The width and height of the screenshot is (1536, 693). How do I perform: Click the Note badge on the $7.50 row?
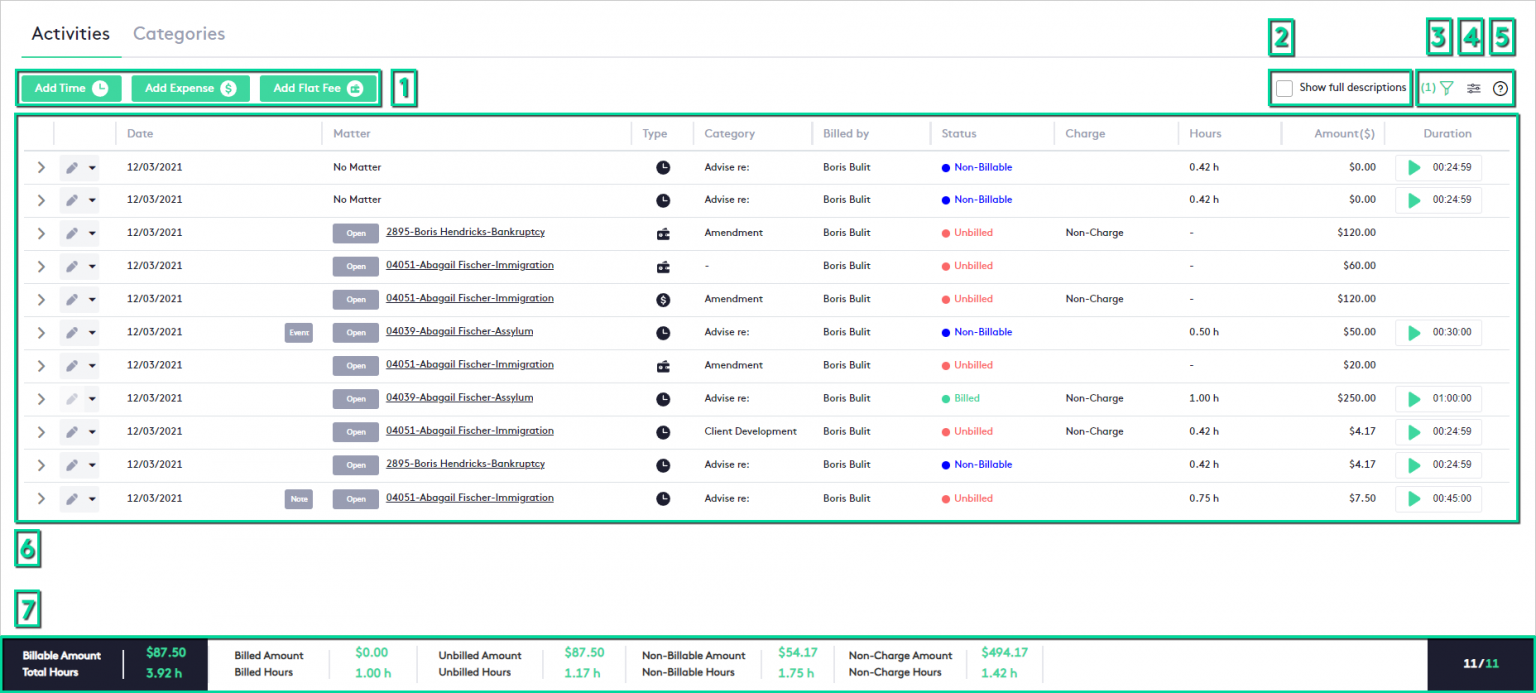[298, 498]
